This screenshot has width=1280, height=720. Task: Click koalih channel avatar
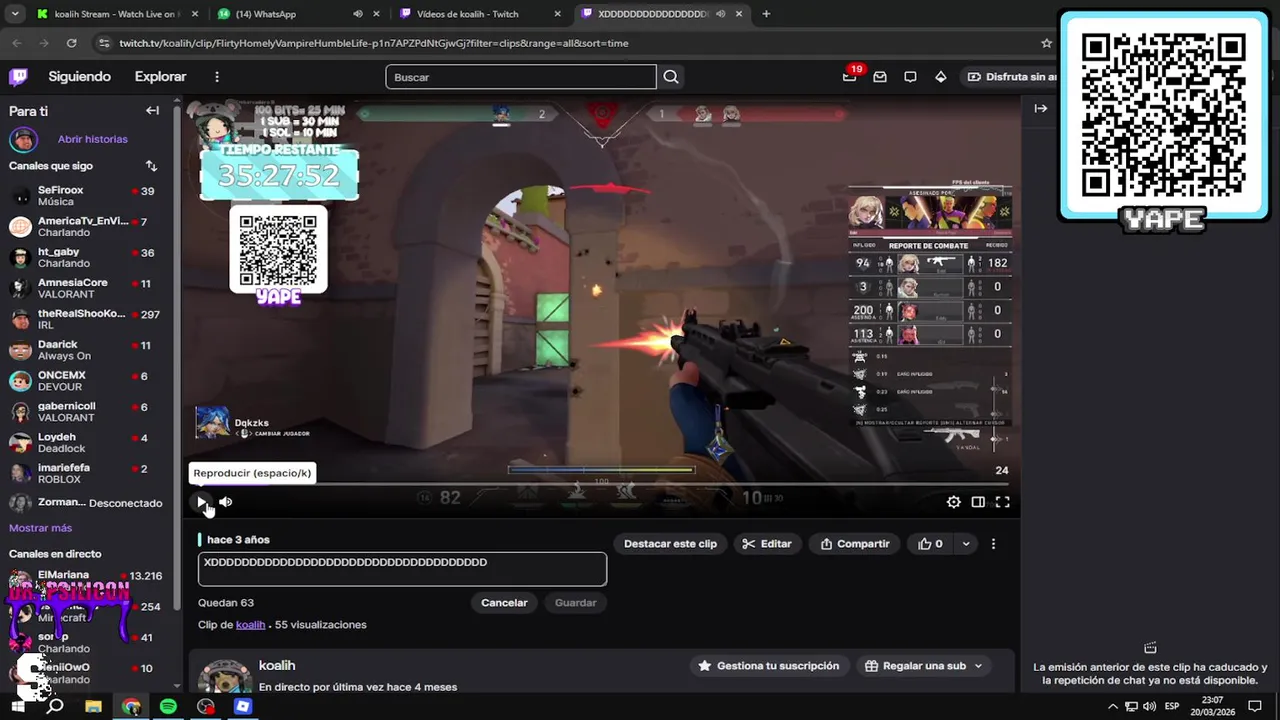(x=225, y=676)
